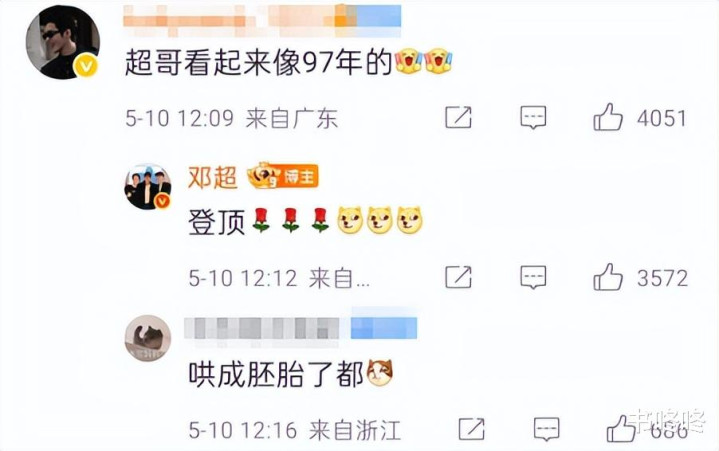Reply to the '哄成胚胎了都' comment
The width and height of the screenshot is (719, 451).
click(547, 429)
